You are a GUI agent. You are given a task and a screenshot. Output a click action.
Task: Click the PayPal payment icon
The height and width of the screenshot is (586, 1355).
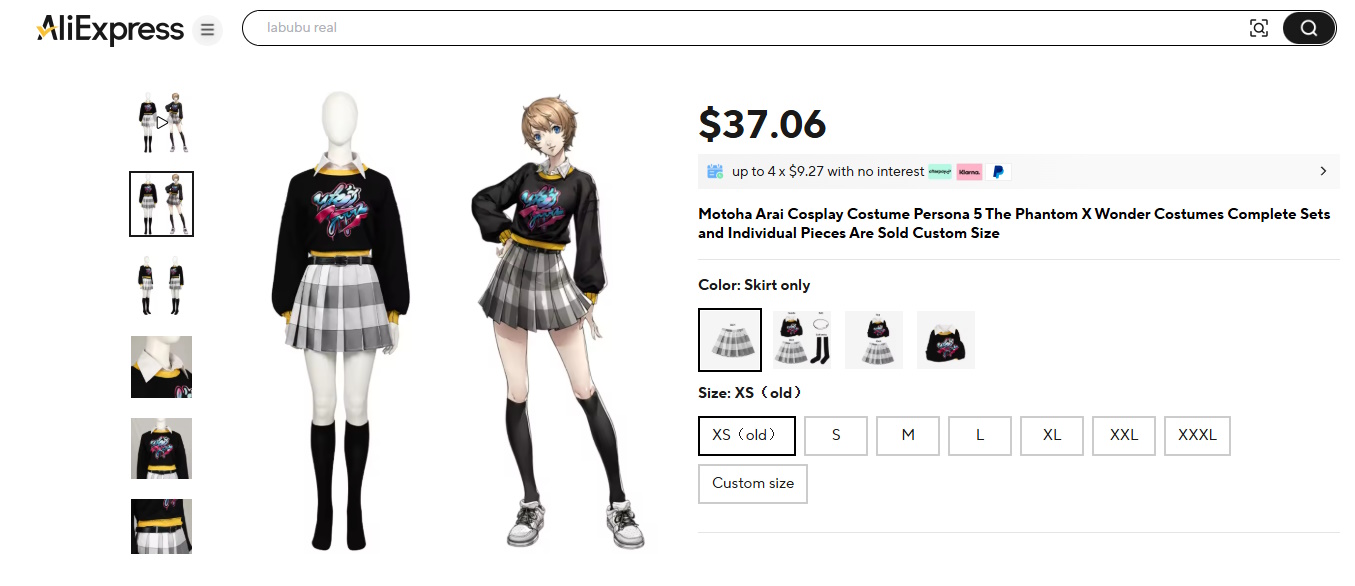pyautogui.click(x=998, y=172)
